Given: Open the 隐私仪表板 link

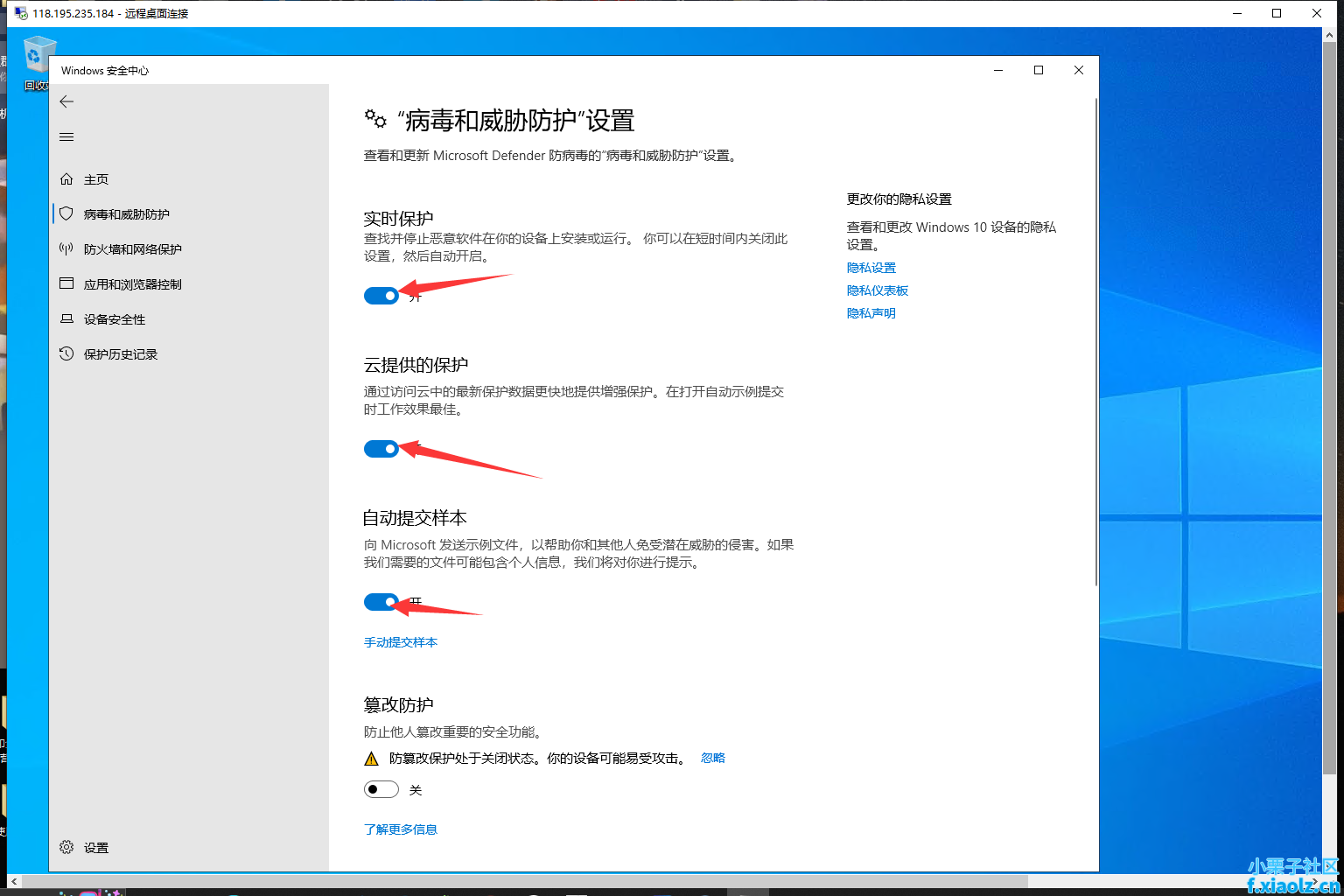Looking at the screenshot, I should [877, 290].
